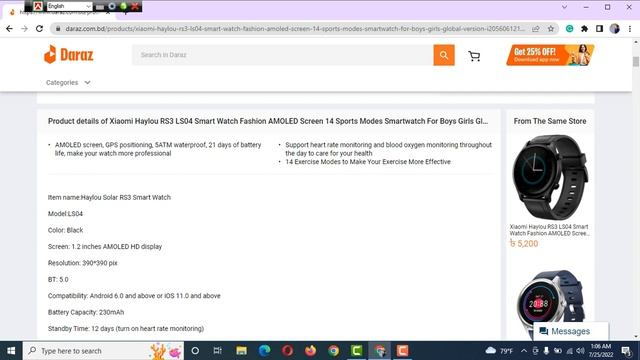Open the Chrome three-dot menu

coord(630,29)
